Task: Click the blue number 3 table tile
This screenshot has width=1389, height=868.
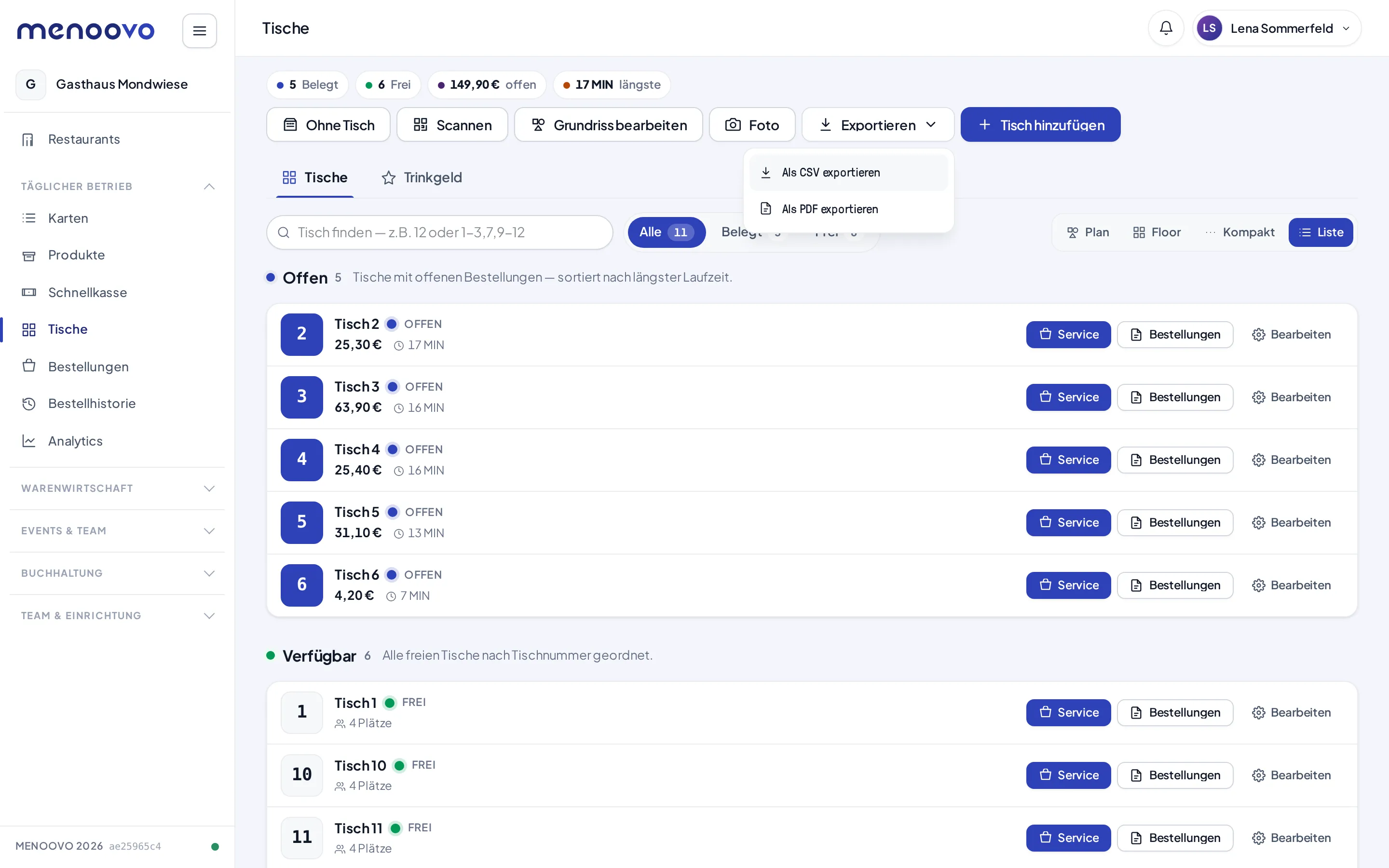Action: click(x=302, y=397)
